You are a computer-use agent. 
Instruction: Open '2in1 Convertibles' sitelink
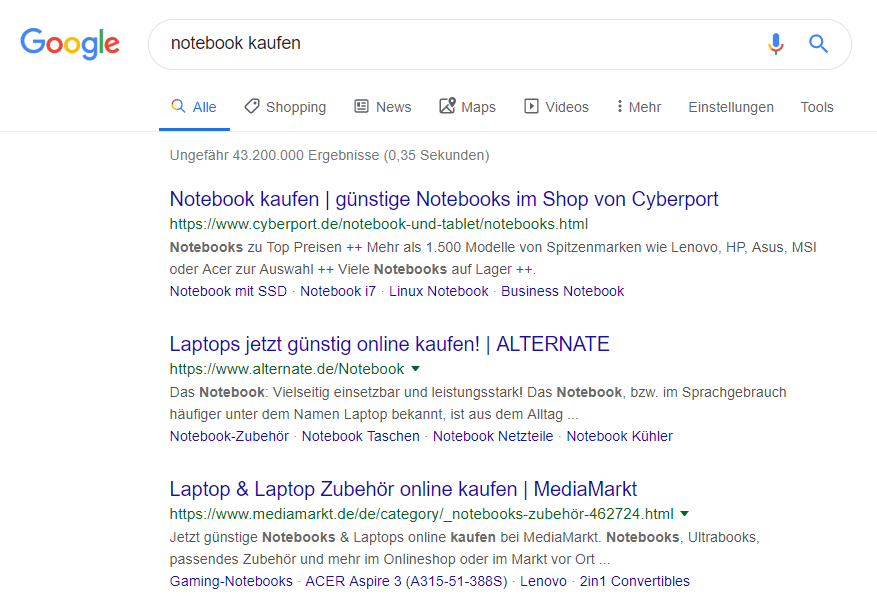click(635, 581)
